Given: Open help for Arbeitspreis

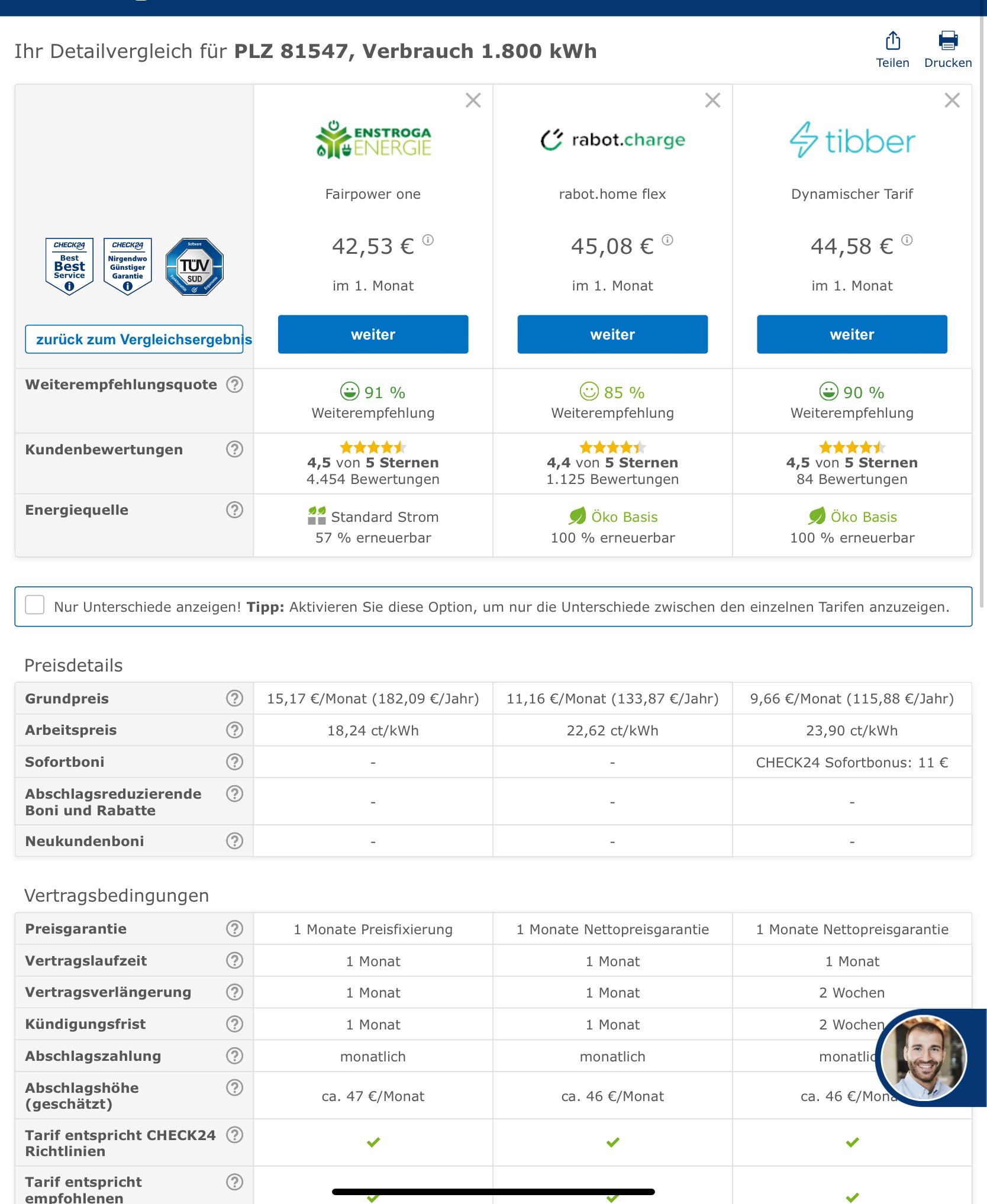Looking at the screenshot, I should pyautogui.click(x=235, y=730).
